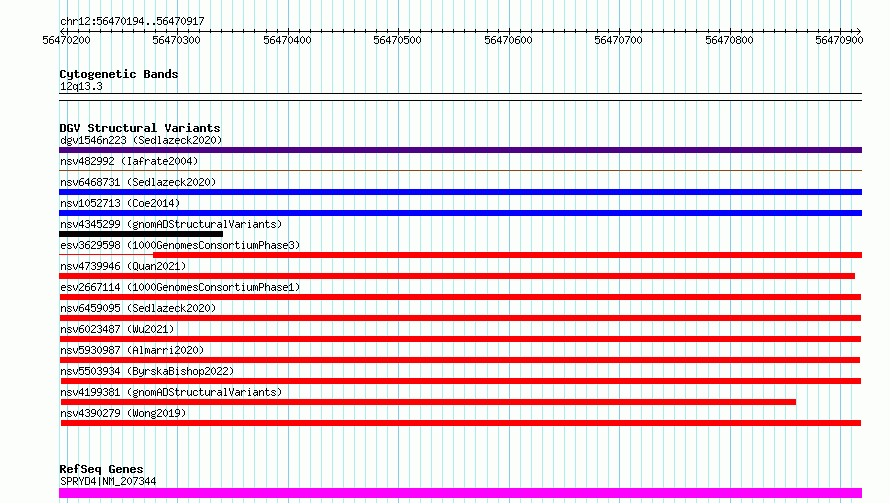Viewport: 890px width, 503px height.
Task: Click the 12q13.3 band label
Action: pyautogui.click(x=81, y=86)
